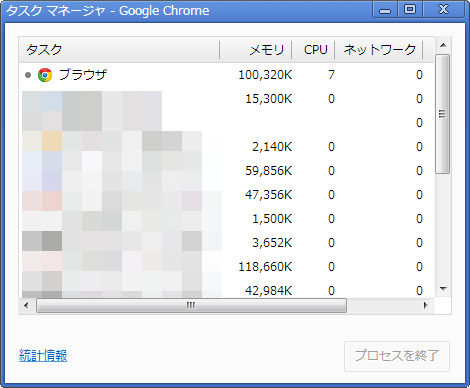Image resolution: width=470 pixels, height=388 pixels.
Task: Open the 統計情報 link
Action: point(43,356)
